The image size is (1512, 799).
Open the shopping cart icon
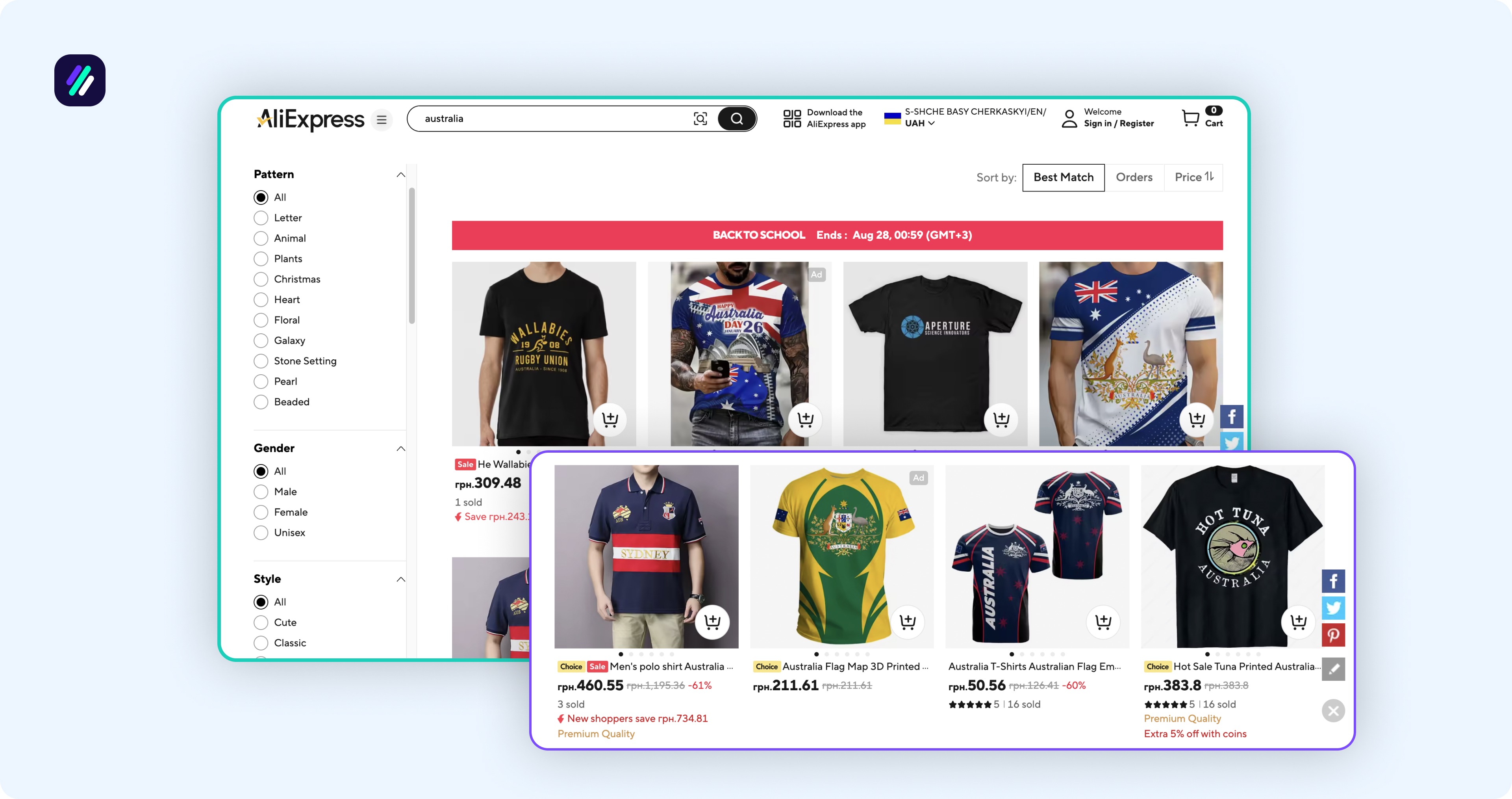click(1190, 118)
